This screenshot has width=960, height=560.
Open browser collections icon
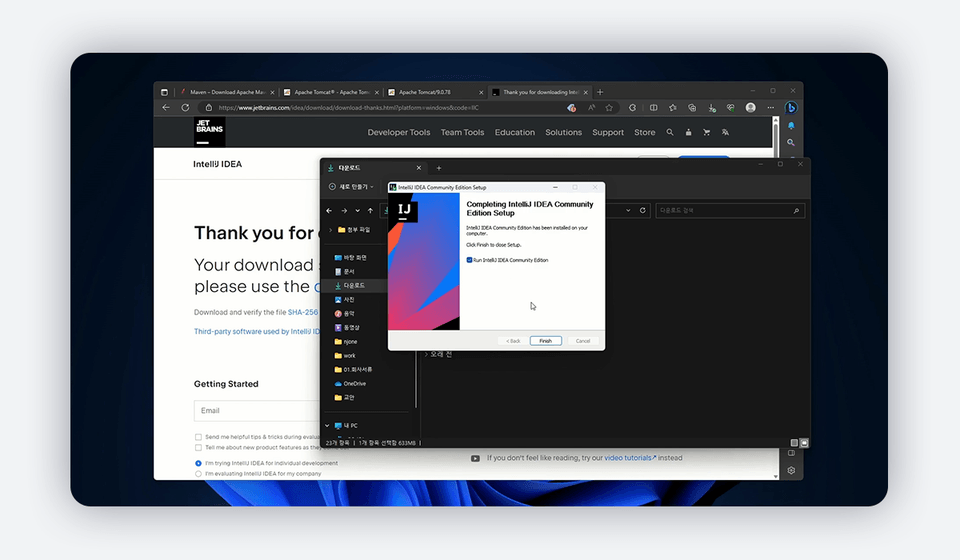(692, 108)
